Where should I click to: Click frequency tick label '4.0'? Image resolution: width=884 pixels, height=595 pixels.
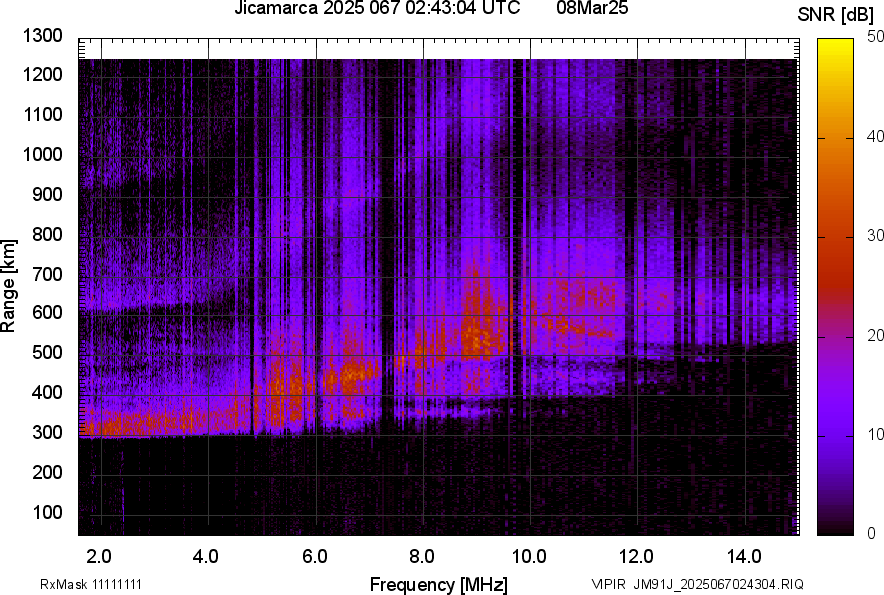tap(206, 557)
